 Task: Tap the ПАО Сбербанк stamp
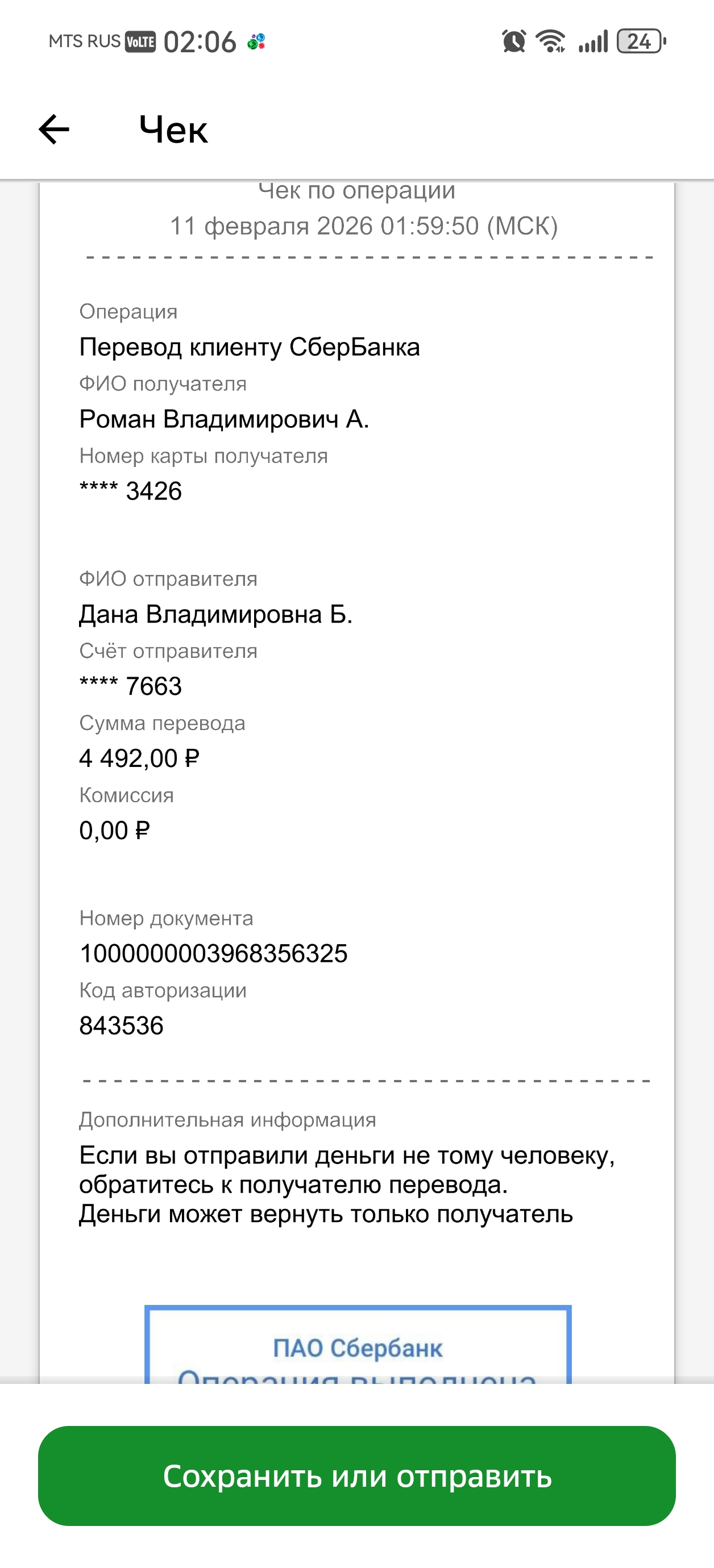(358, 1346)
